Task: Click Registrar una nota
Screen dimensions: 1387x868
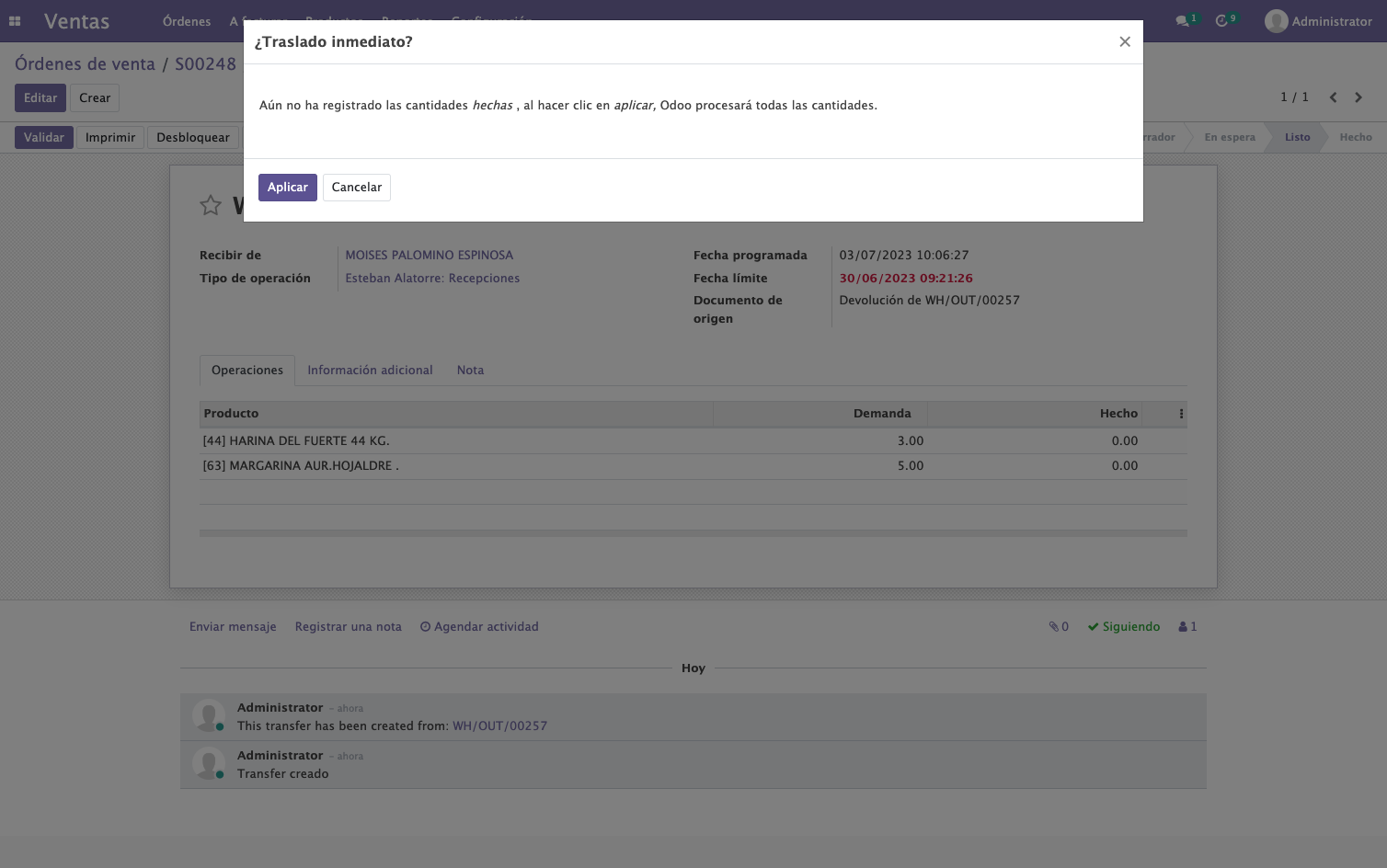Action: pos(349,627)
